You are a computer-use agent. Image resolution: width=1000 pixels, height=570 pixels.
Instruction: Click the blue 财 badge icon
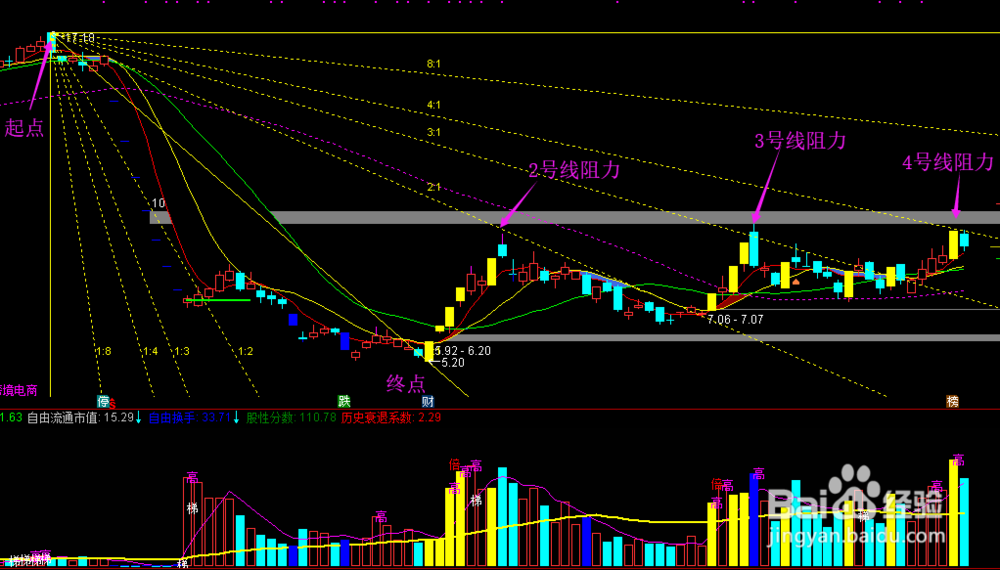point(428,401)
